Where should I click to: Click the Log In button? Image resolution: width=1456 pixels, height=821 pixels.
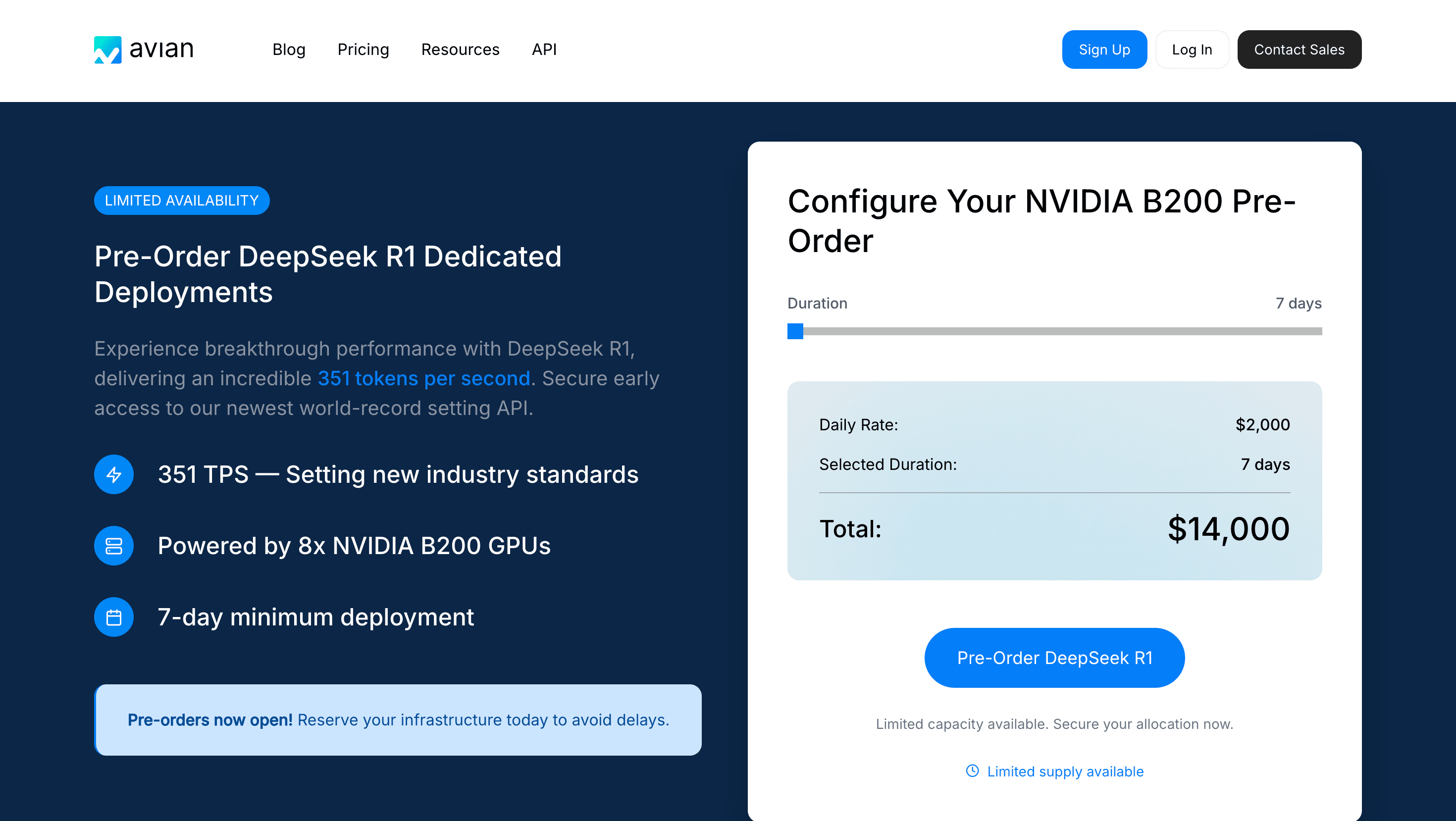pyautogui.click(x=1192, y=50)
